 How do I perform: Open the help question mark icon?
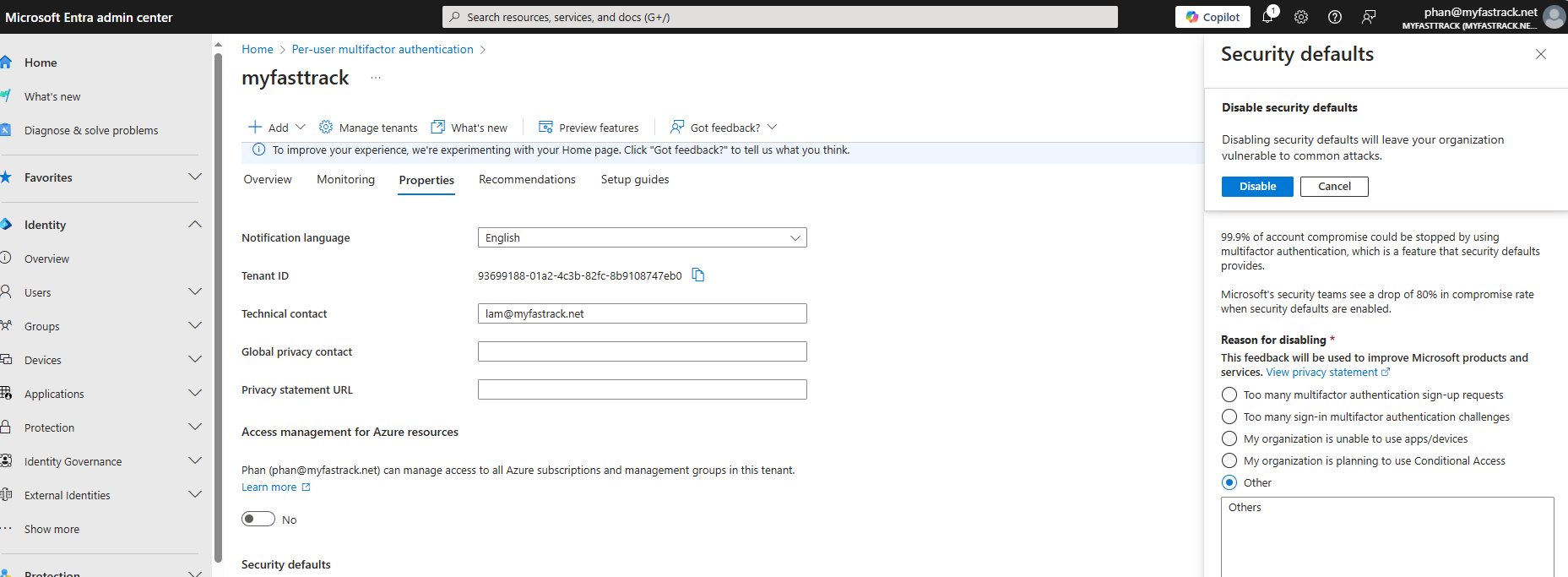click(1335, 17)
